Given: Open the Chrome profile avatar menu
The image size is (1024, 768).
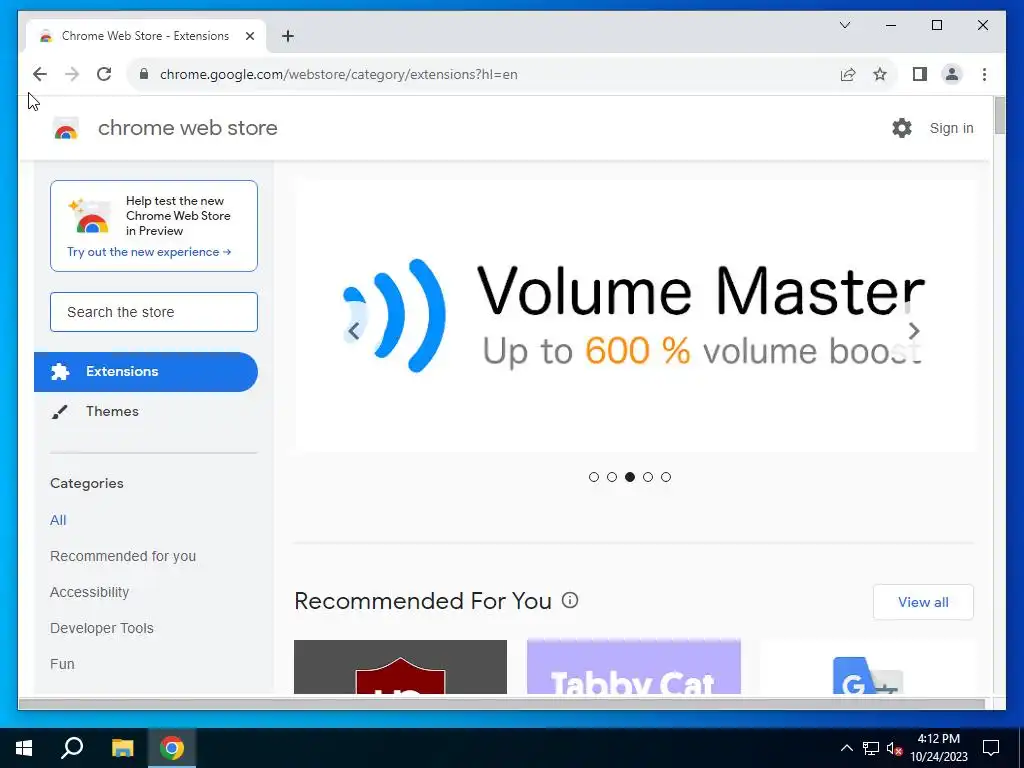Looking at the screenshot, I should point(952,74).
